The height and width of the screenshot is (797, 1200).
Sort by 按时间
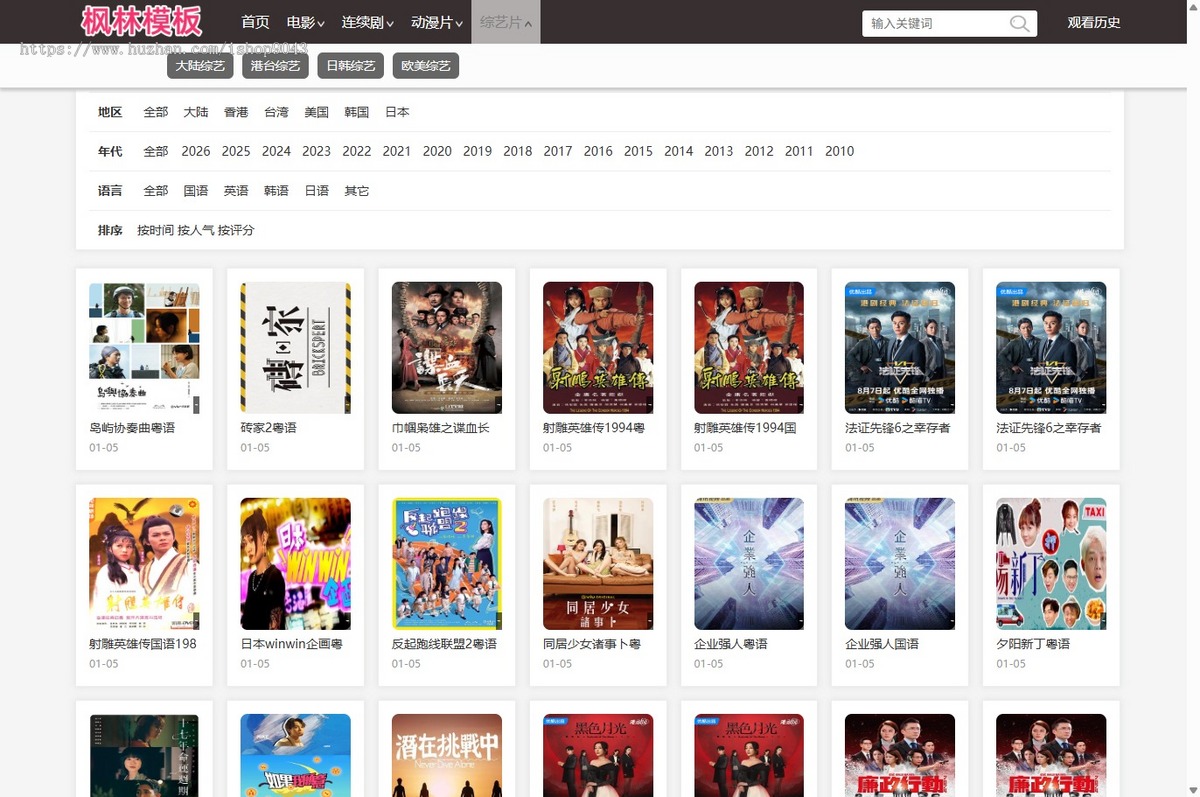(155, 230)
